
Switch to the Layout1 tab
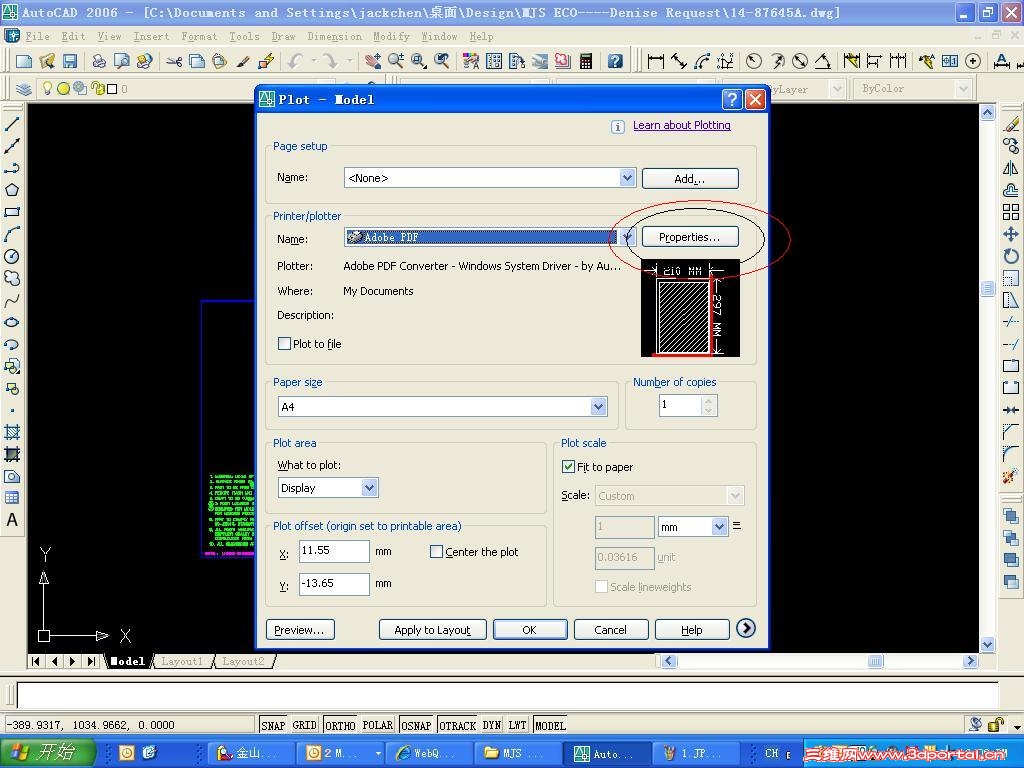(182, 661)
